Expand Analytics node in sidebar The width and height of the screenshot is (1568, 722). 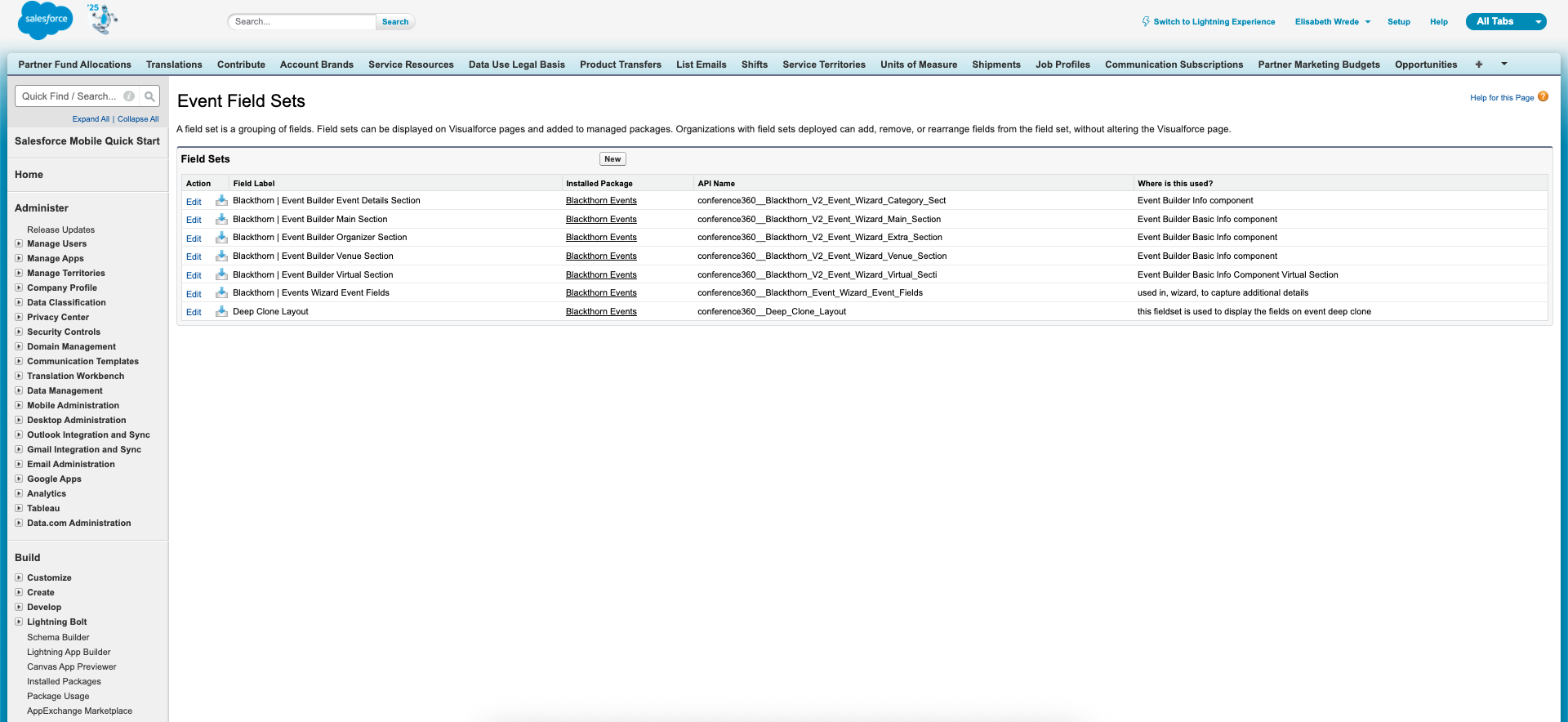19,493
